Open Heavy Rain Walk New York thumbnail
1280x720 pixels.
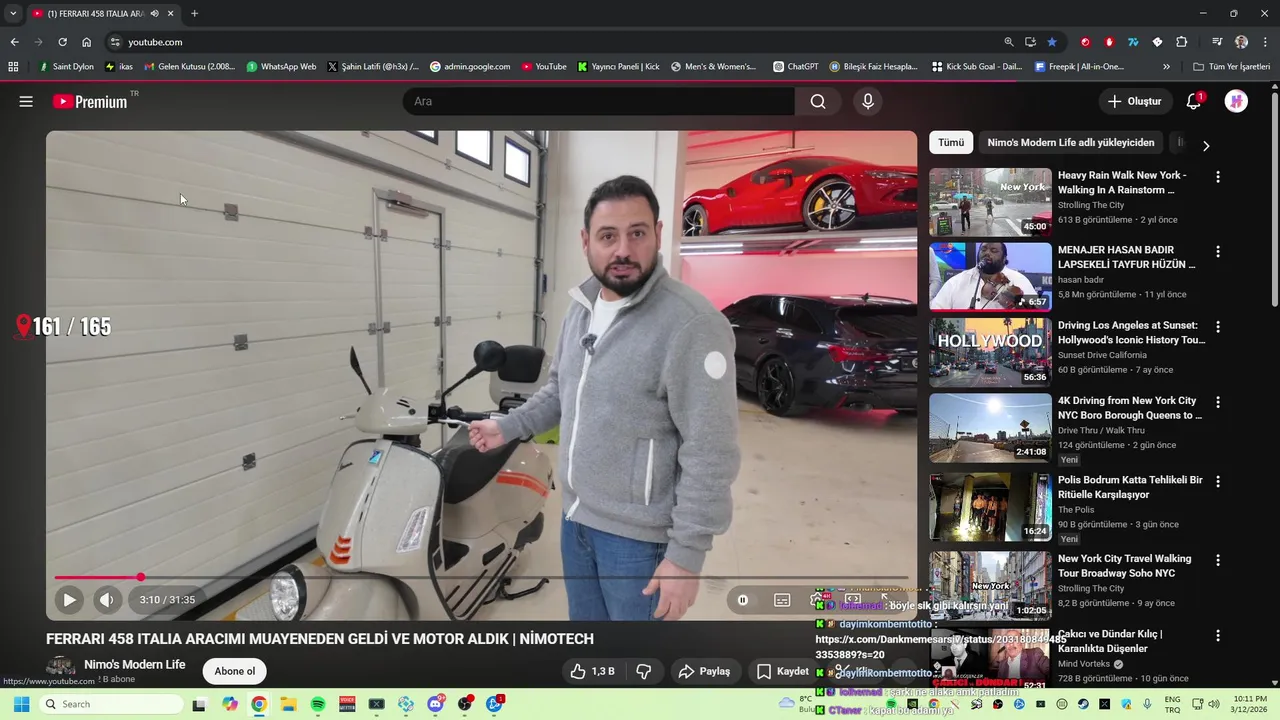[990, 202]
